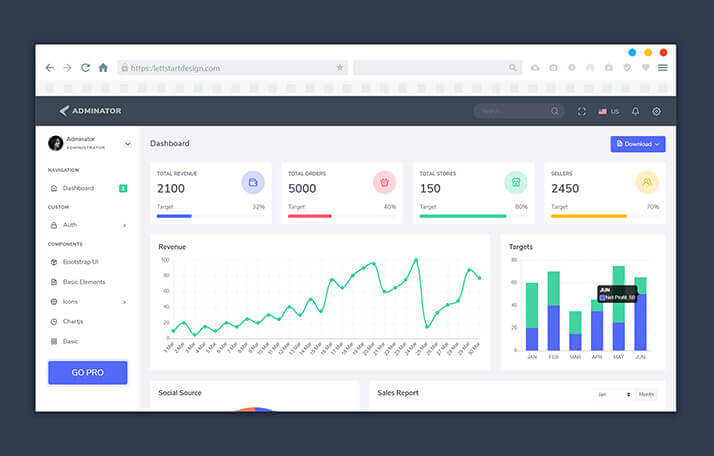Click the Sellers people icon

pyautogui.click(x=647, y=182)
